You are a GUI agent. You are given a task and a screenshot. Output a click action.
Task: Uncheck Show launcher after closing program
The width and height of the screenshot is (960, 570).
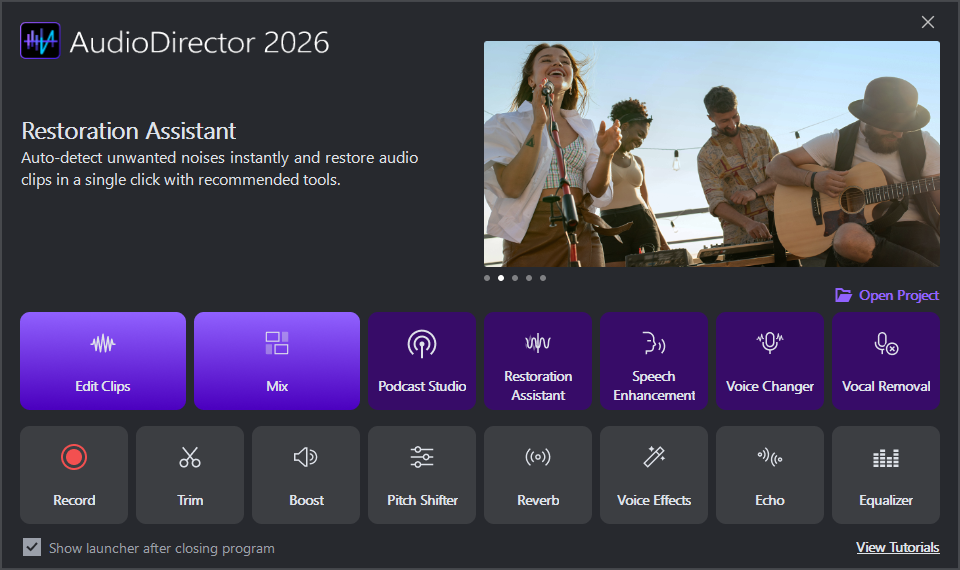[32, 548]
